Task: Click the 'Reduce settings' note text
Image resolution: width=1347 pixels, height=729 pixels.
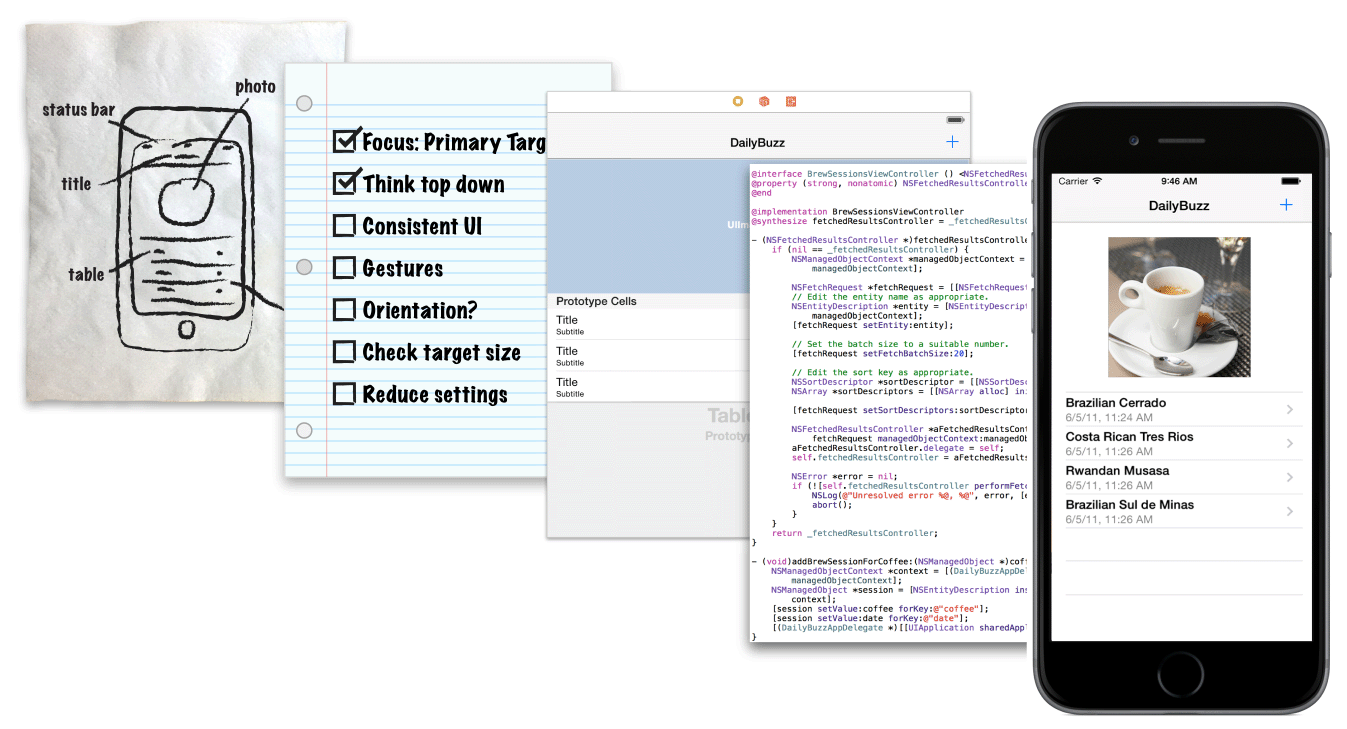Action: tap(435, 395)
